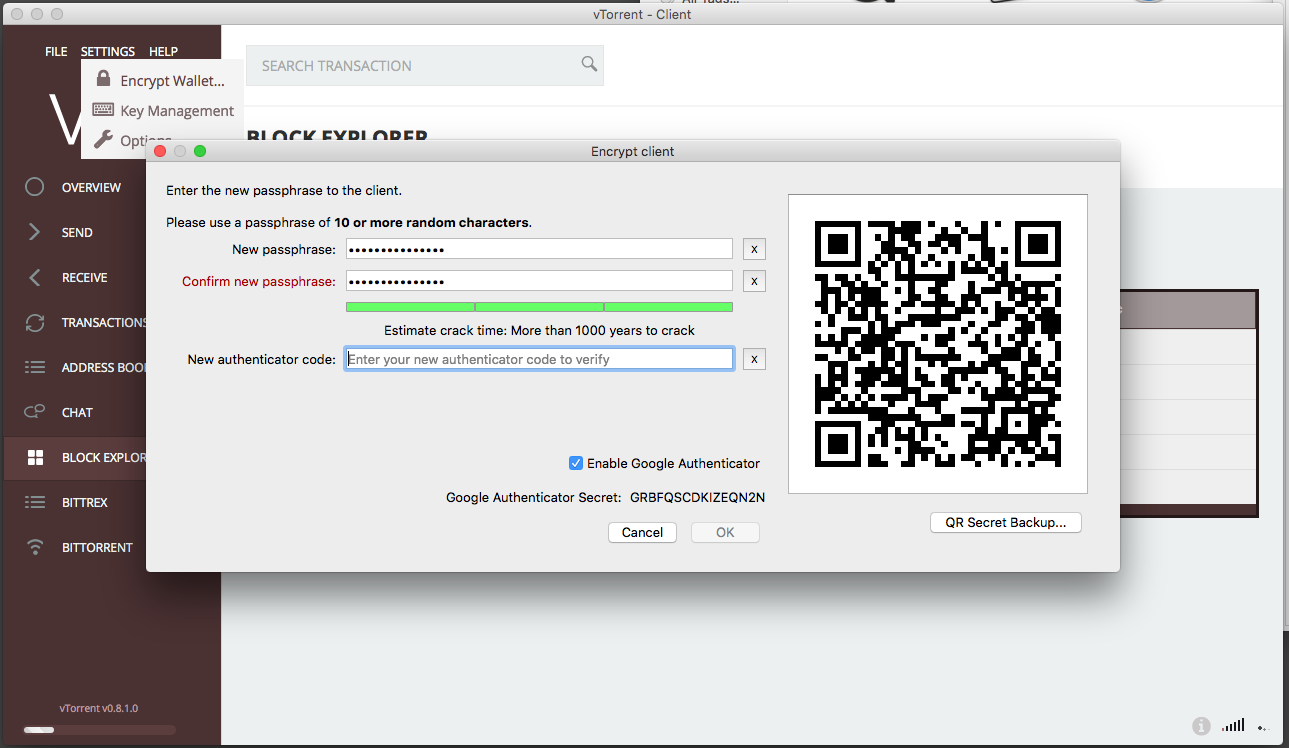Focus the New authenticator code field

coord(539,359)
